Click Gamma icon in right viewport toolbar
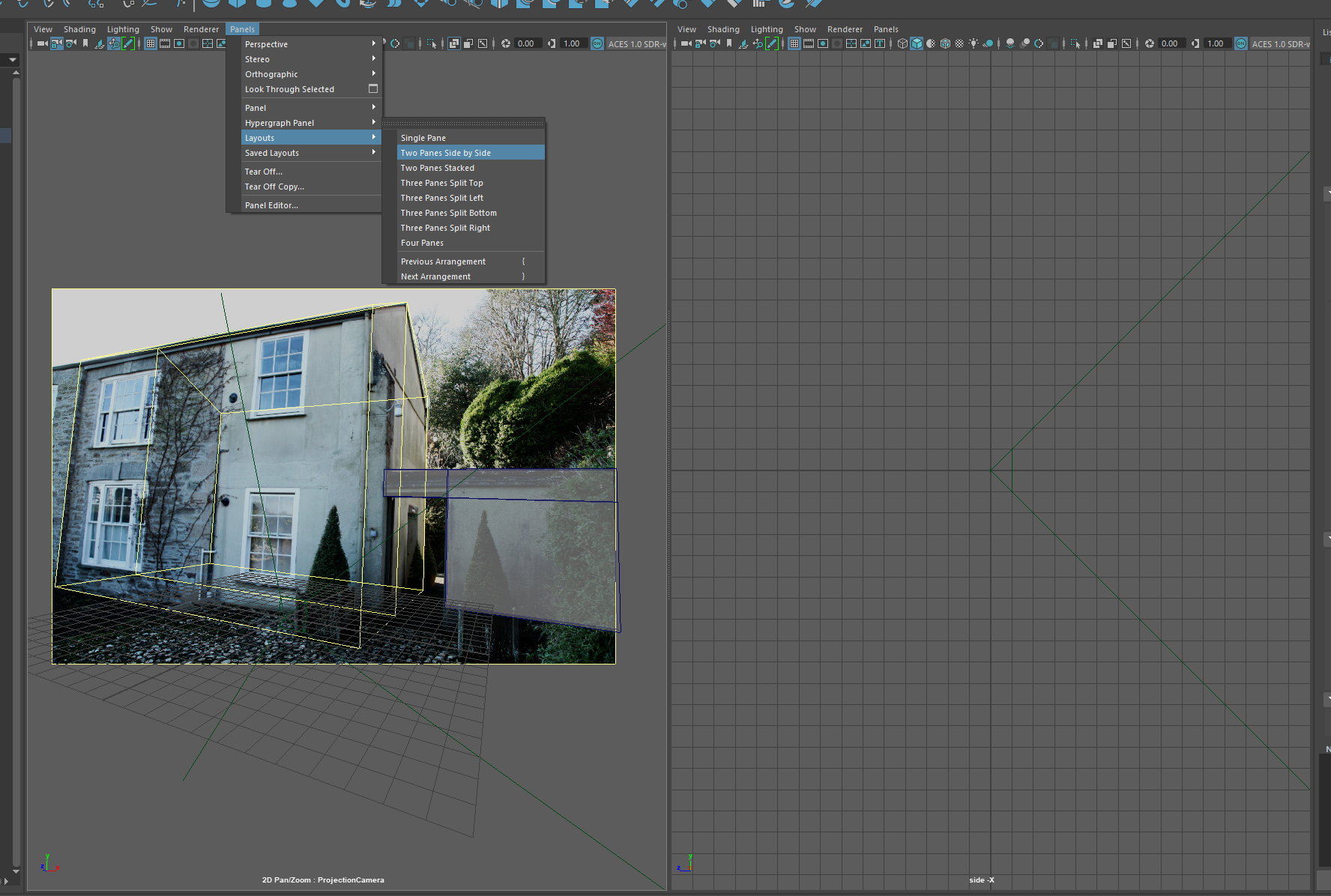The width and height of the screenshot is (1331, 896). pos(1195,43)
